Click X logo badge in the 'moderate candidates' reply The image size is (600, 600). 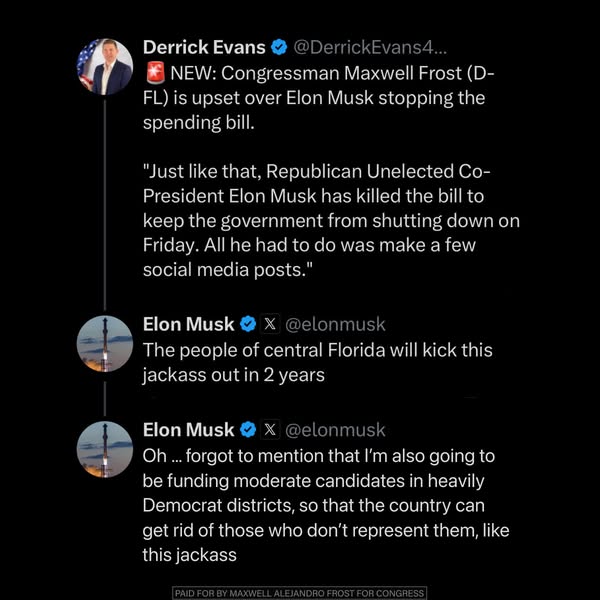coord(270,430)
